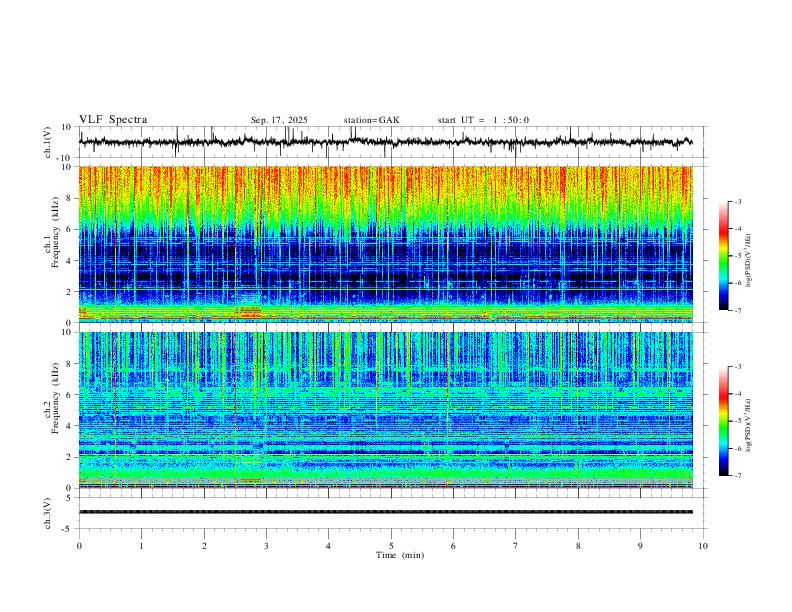Click the lower colorbar "log(PSD)(V²/Hz)" label
The height and width of the screenshot is (612, 792).
pyautogui.click(x=749, y=425)
